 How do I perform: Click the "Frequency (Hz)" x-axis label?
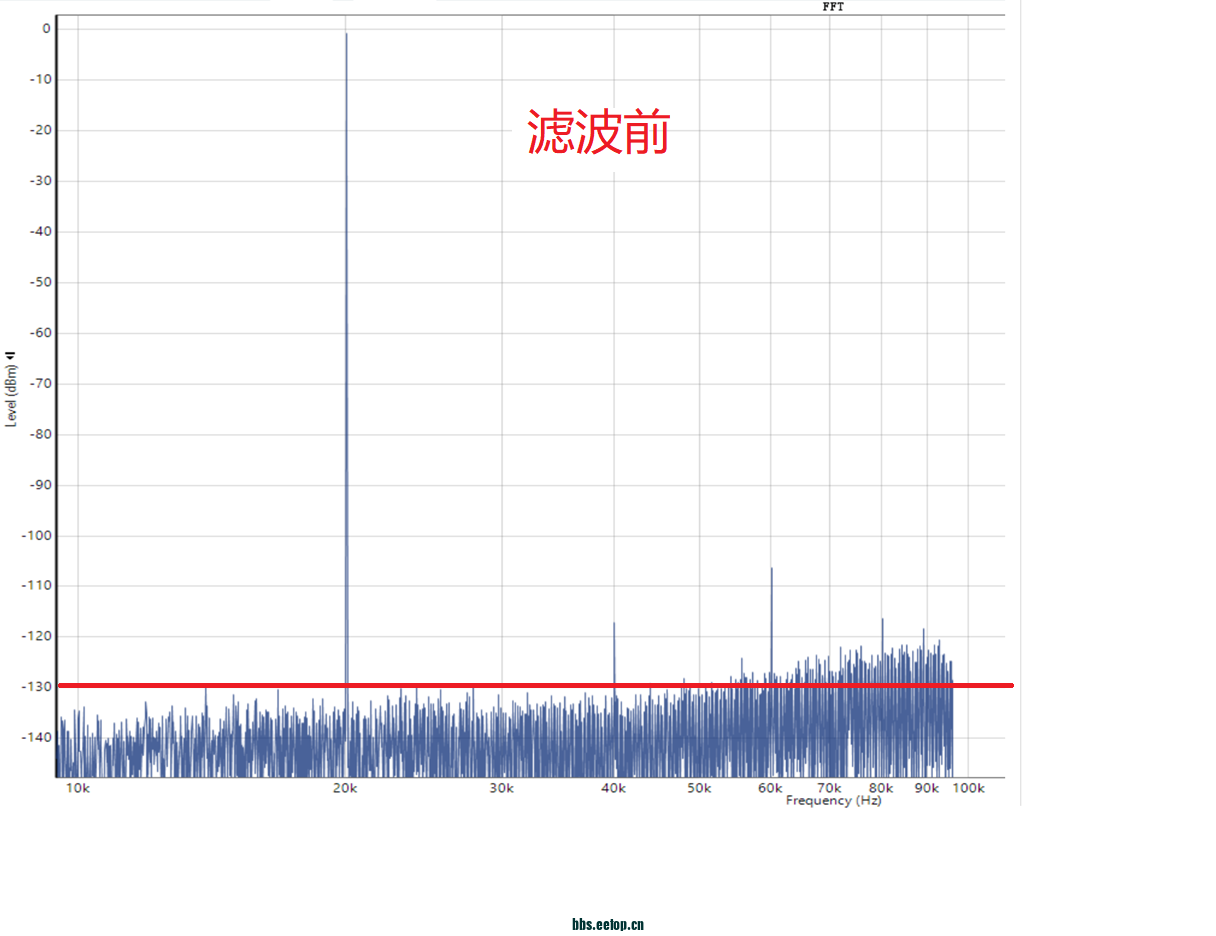pyautogui.click(x=833, y=801)
